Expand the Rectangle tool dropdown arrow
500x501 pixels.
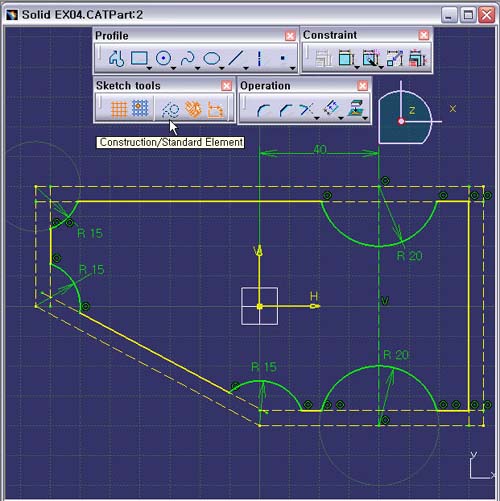149,68
